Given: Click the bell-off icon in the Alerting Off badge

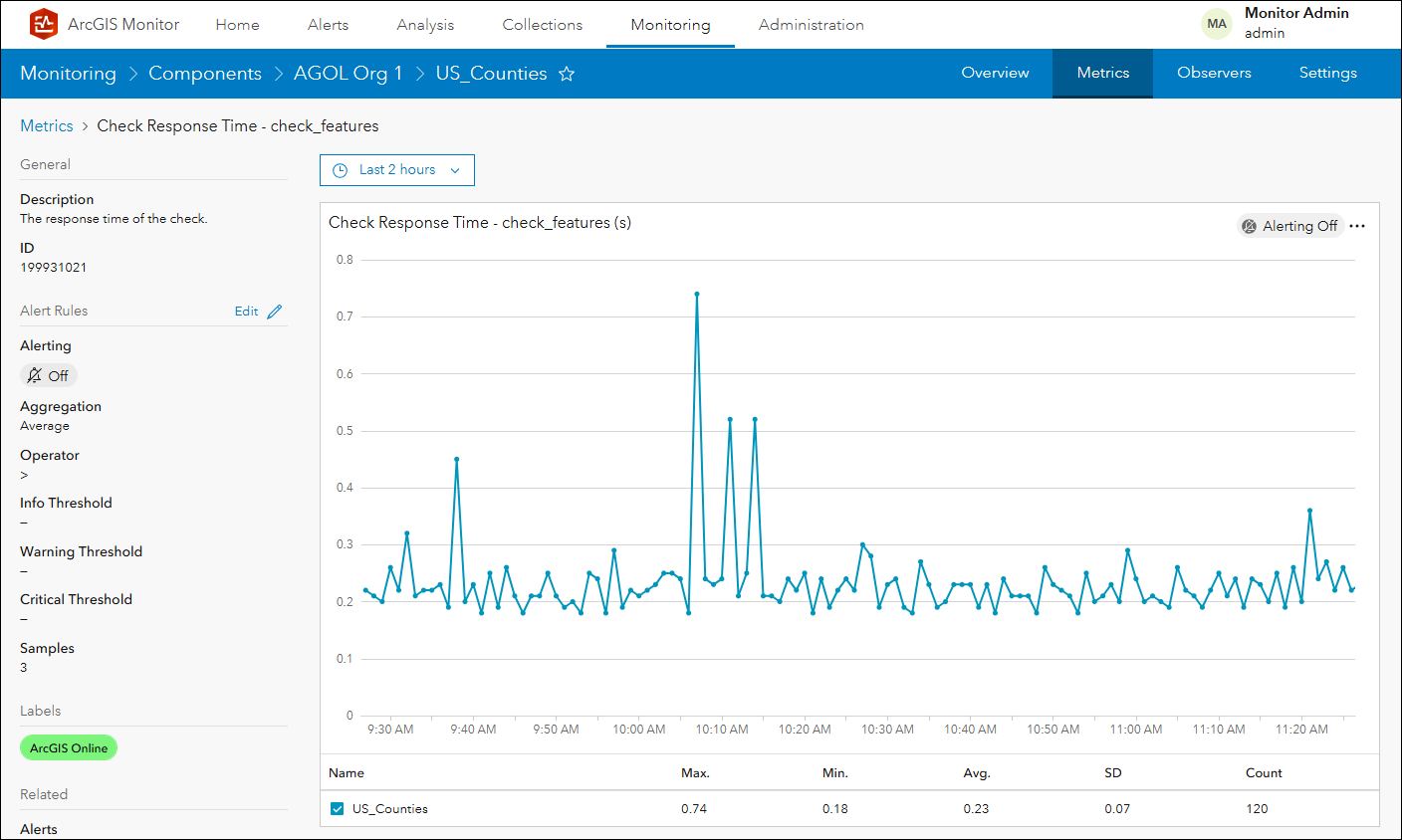Looking at the screenshot, I should pyautogui.click(x=1249, y=226).
